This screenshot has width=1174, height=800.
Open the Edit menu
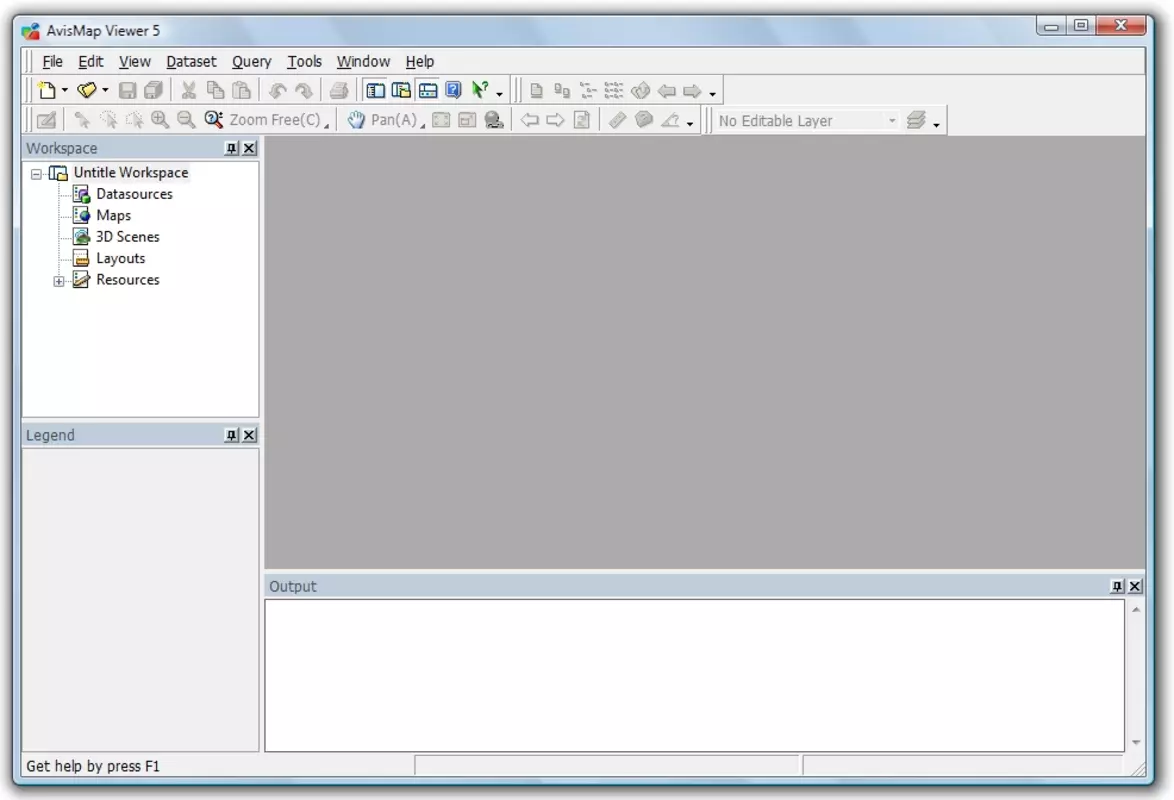coord(91,61)
